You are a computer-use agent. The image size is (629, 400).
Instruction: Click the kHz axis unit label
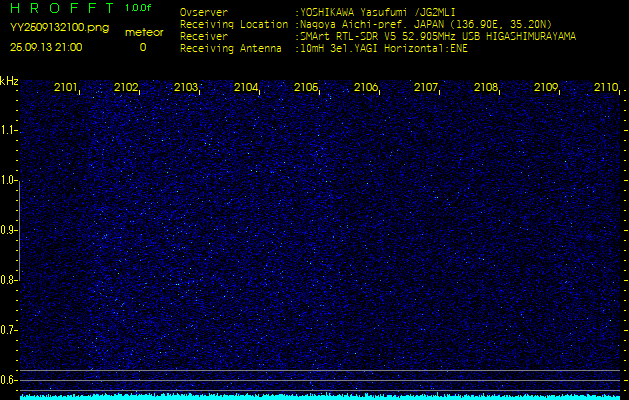[x=9, y=81]
